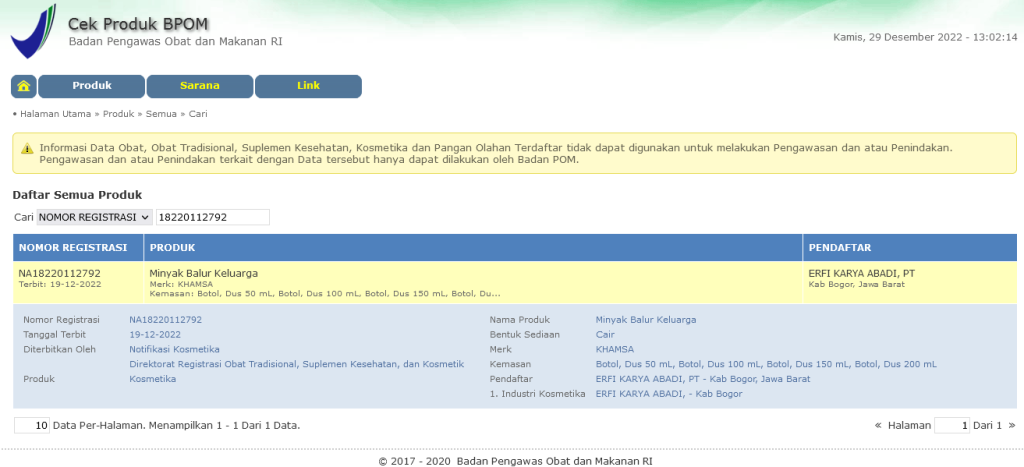Click the Terbit: 19-12-2022 text in row
The width and height of the screenshot is (1024, 467).
(x=60, y=284)
